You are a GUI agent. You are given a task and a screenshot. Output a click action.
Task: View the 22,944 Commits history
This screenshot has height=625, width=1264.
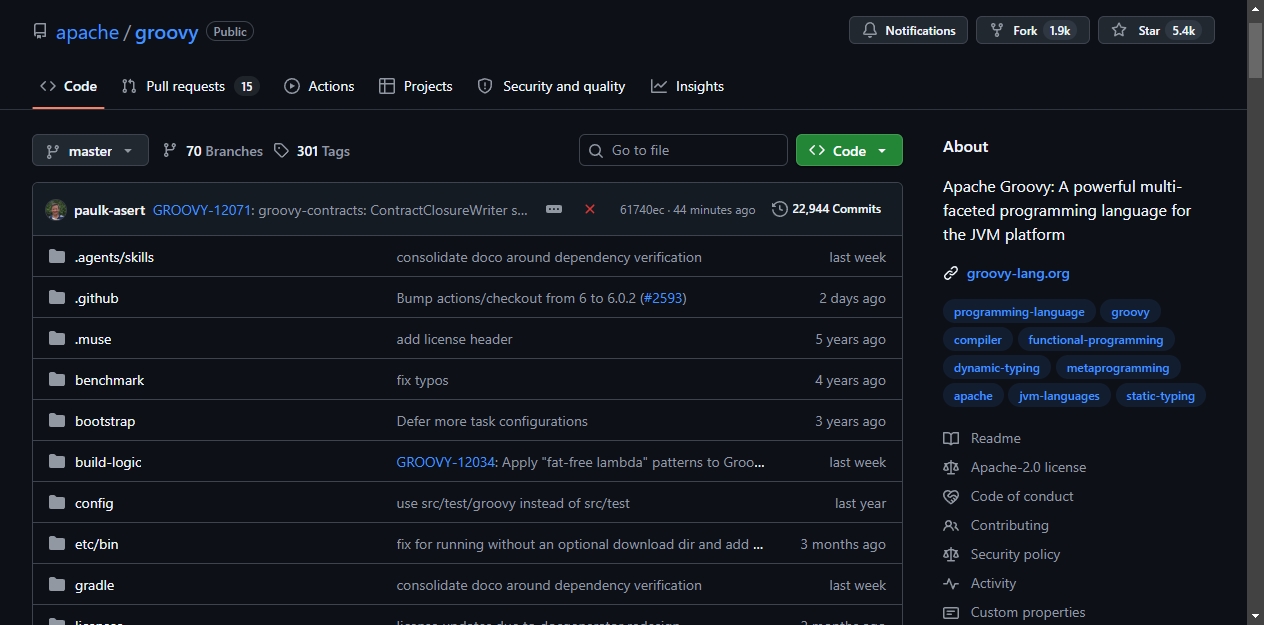click(827, 209)
